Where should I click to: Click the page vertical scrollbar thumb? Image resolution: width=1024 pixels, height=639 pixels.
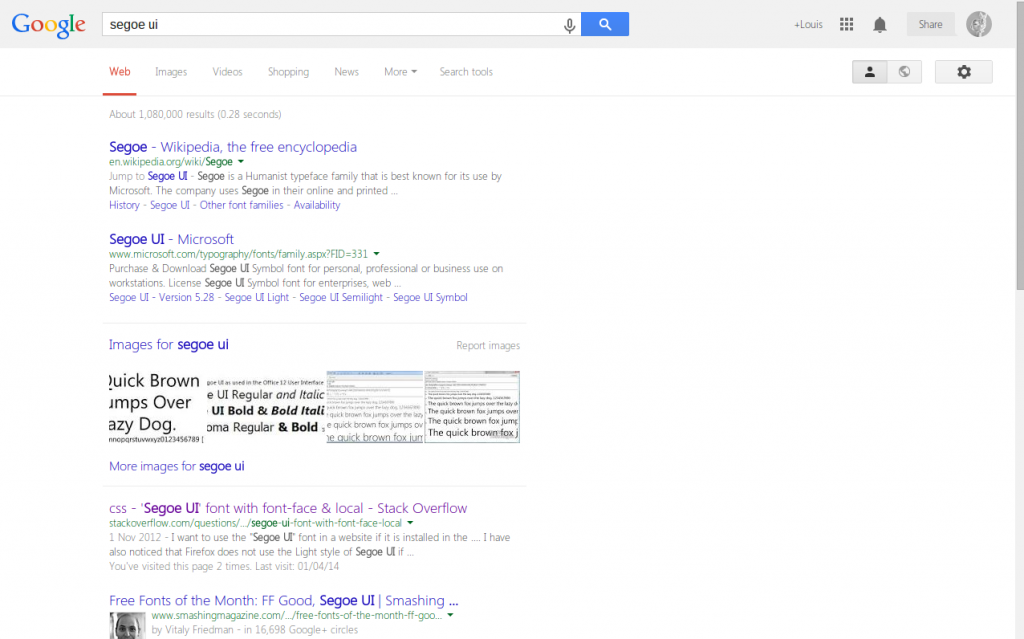click(1020, 145)
